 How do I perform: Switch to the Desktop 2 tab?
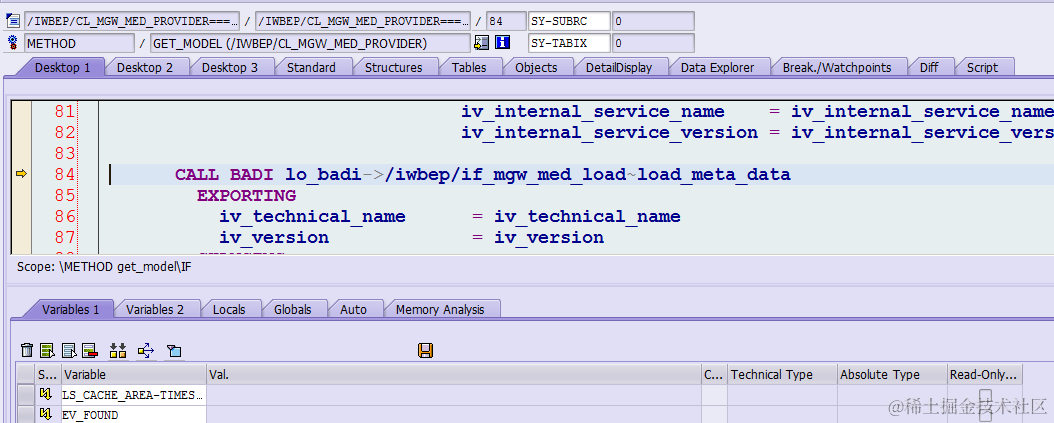point(145,67)
